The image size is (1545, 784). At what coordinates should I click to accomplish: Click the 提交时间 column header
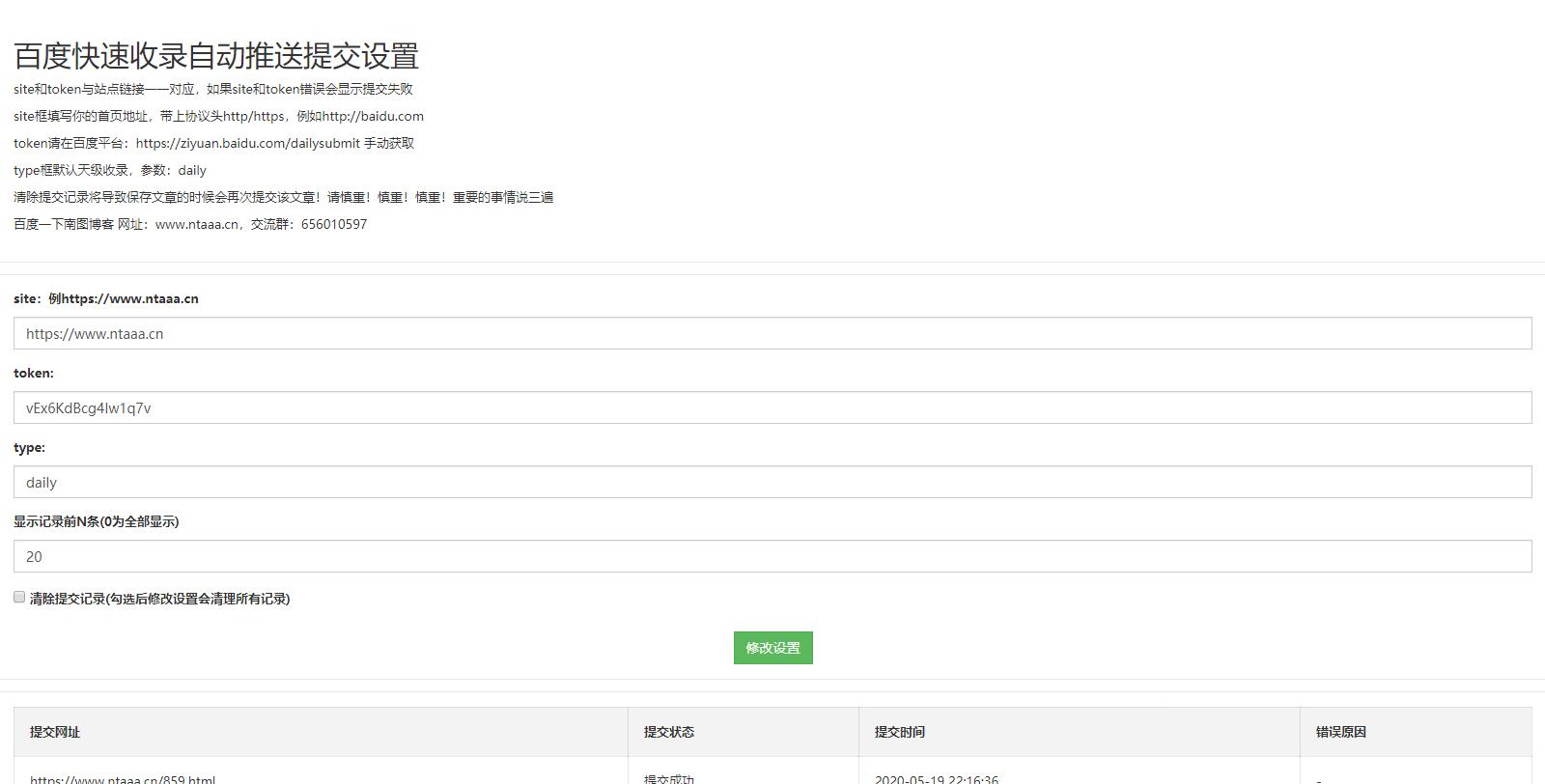coord(900,732)
